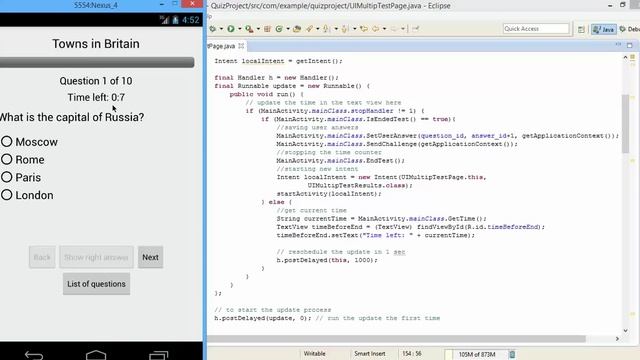Click the Towns in Britain title
The width and height of the screenshot is (640, 360).
(96, 44)
